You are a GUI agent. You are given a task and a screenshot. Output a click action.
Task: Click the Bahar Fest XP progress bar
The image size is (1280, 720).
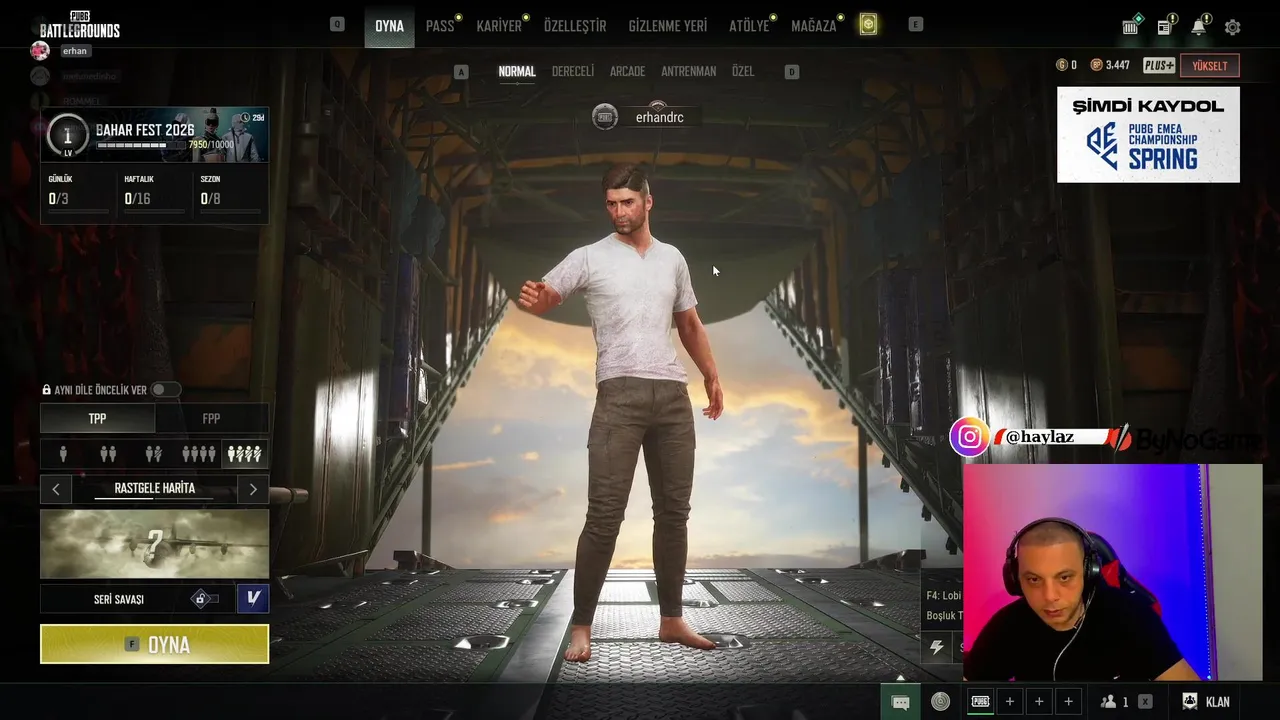(142, 146)
